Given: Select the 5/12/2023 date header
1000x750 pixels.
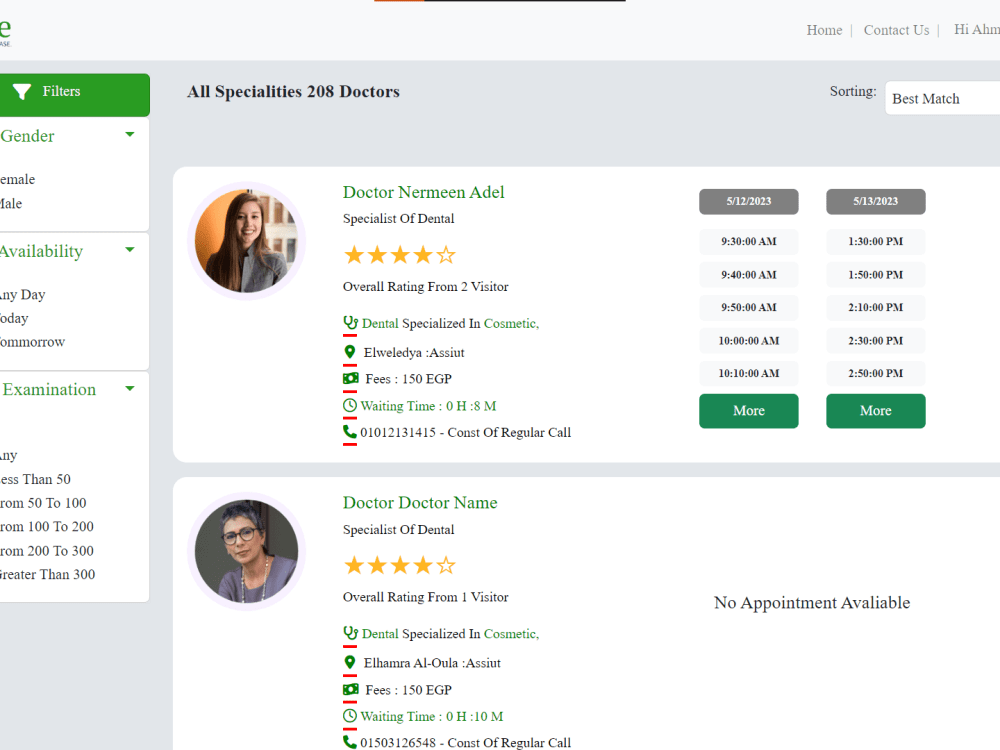Looking at the screenshot, I should [749, 201].
